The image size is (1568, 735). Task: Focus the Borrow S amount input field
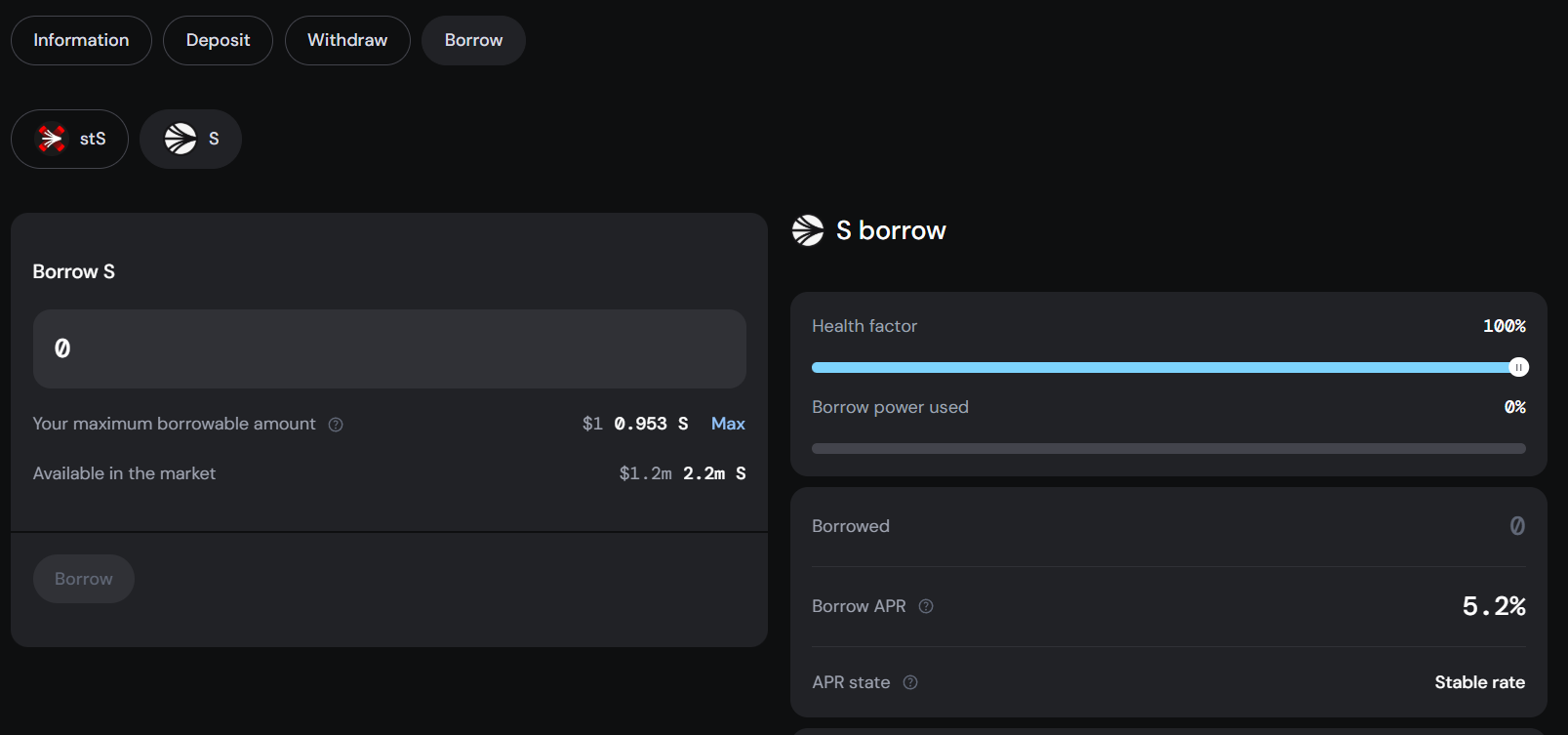point(389,348)
